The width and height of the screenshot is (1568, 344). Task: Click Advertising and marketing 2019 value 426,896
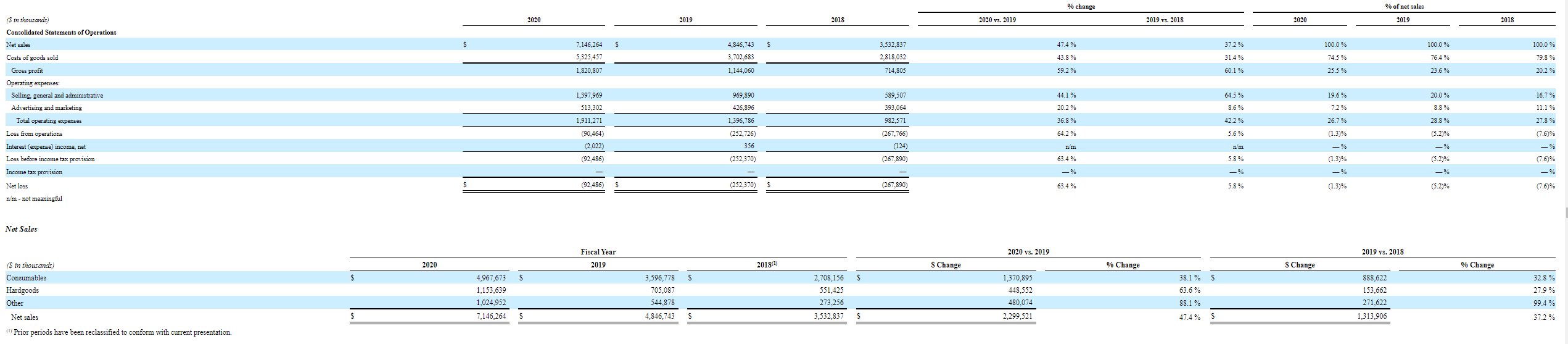click(x=743, y=107)
